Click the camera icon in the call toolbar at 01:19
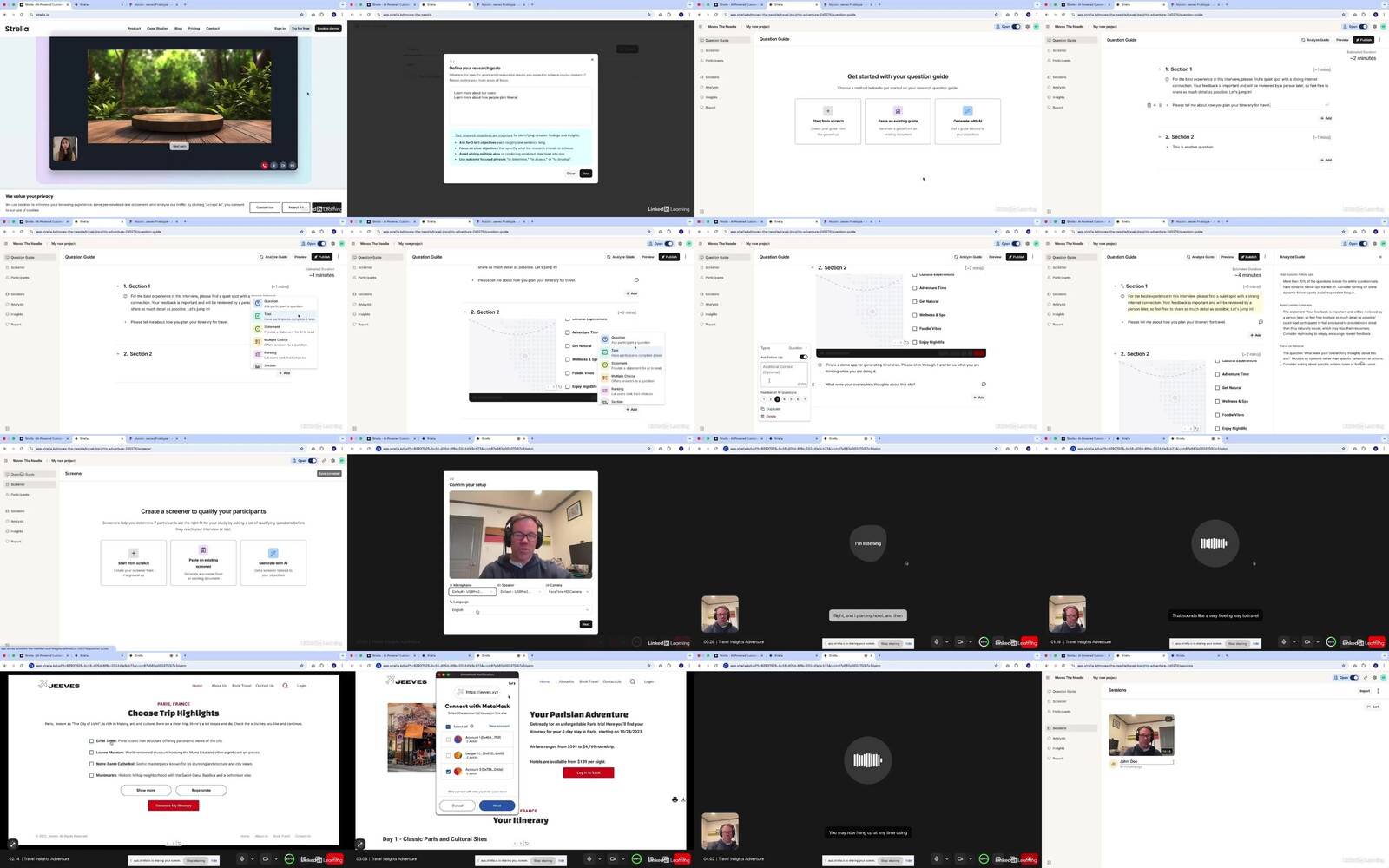Screen dimensions: 1389x868 (1307, 641)
